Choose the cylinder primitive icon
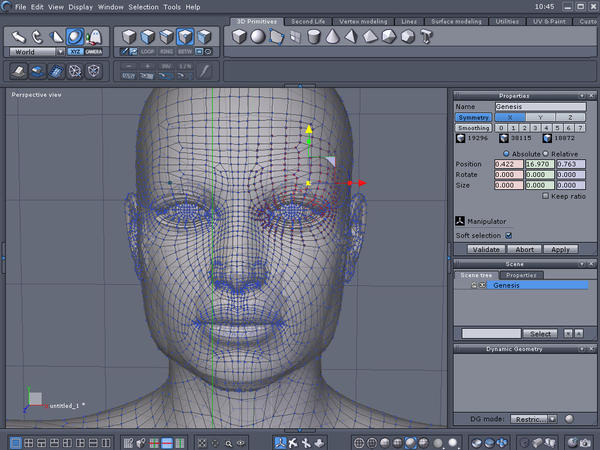Viewport: 600px width, 450px height. click(x=315, y=37)
